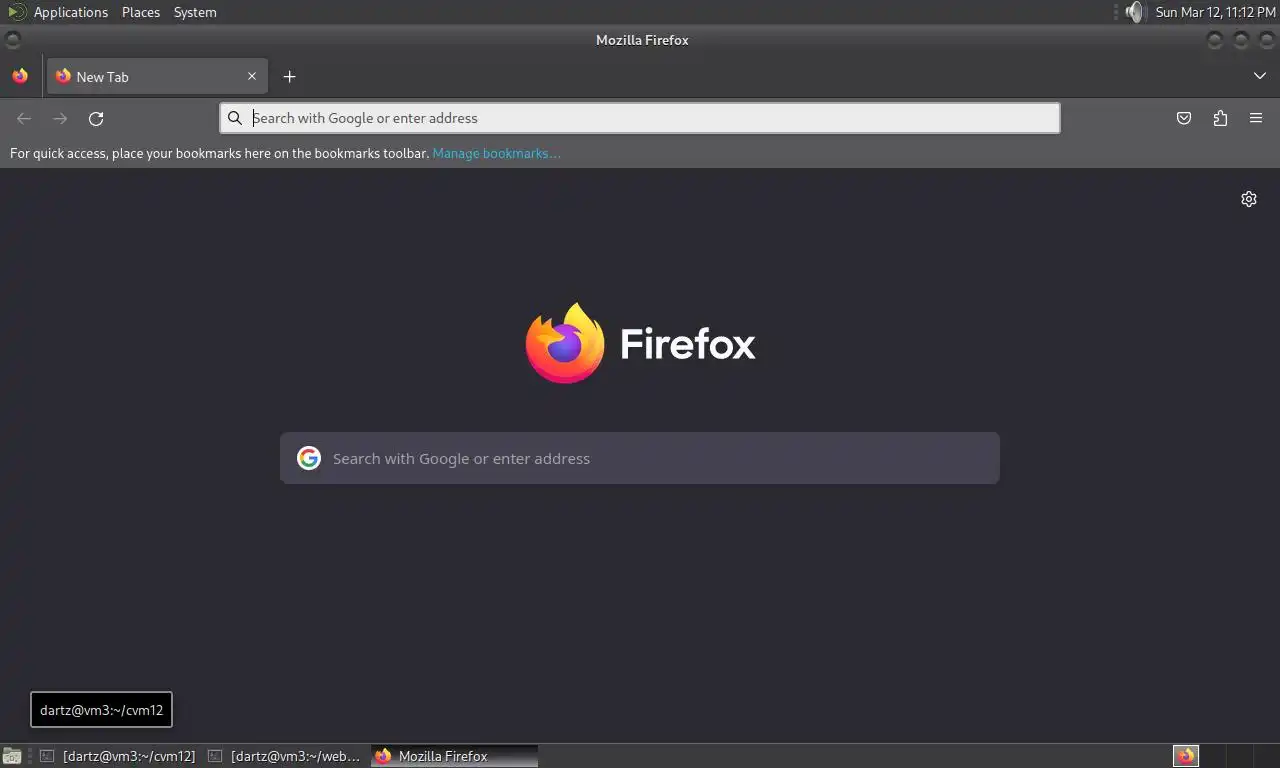Click the address bar search magnifier icon
This screenshot has width=1280, height=768.
click(x=235, y=118)
